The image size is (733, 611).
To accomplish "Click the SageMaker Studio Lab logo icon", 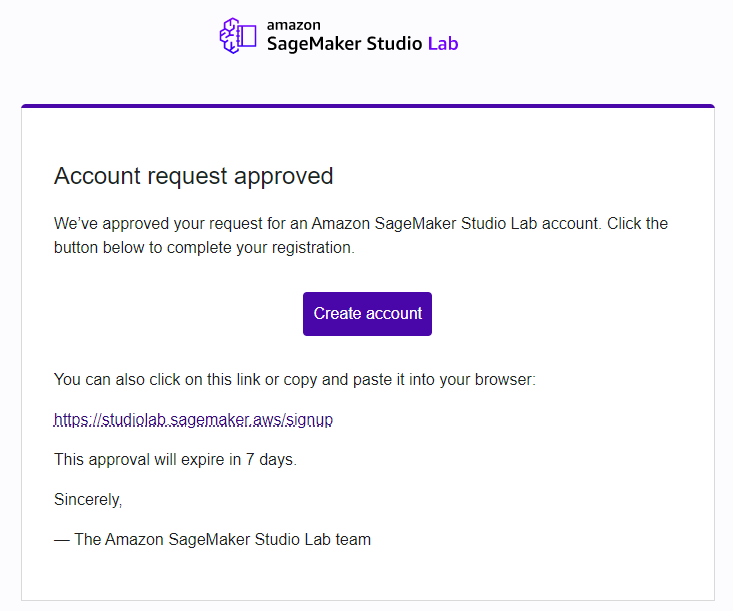I will pos(238,35).
